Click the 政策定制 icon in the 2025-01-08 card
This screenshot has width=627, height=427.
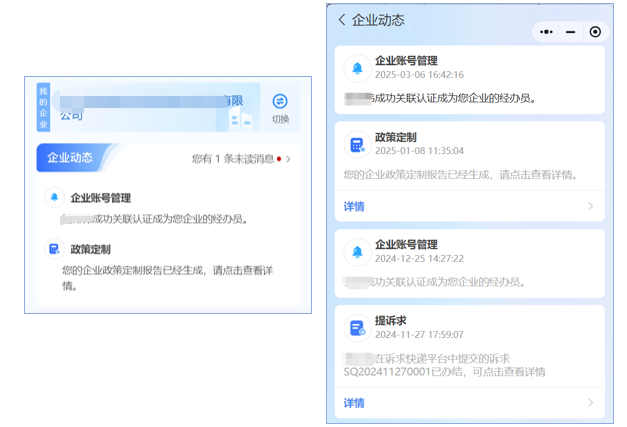coord(357,145)
